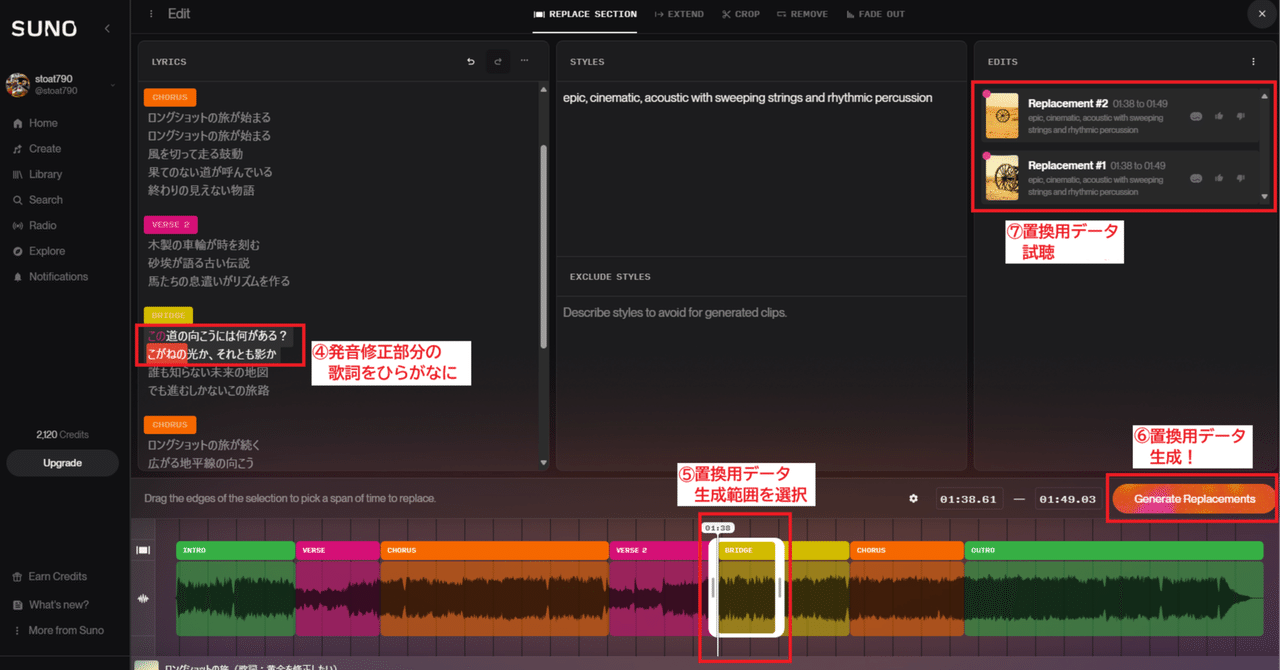This screenshot has height=670, width=1280.
Task: Select the BRIDGE section in timeline
Action: pyautogui.click(x=747, y=550)
